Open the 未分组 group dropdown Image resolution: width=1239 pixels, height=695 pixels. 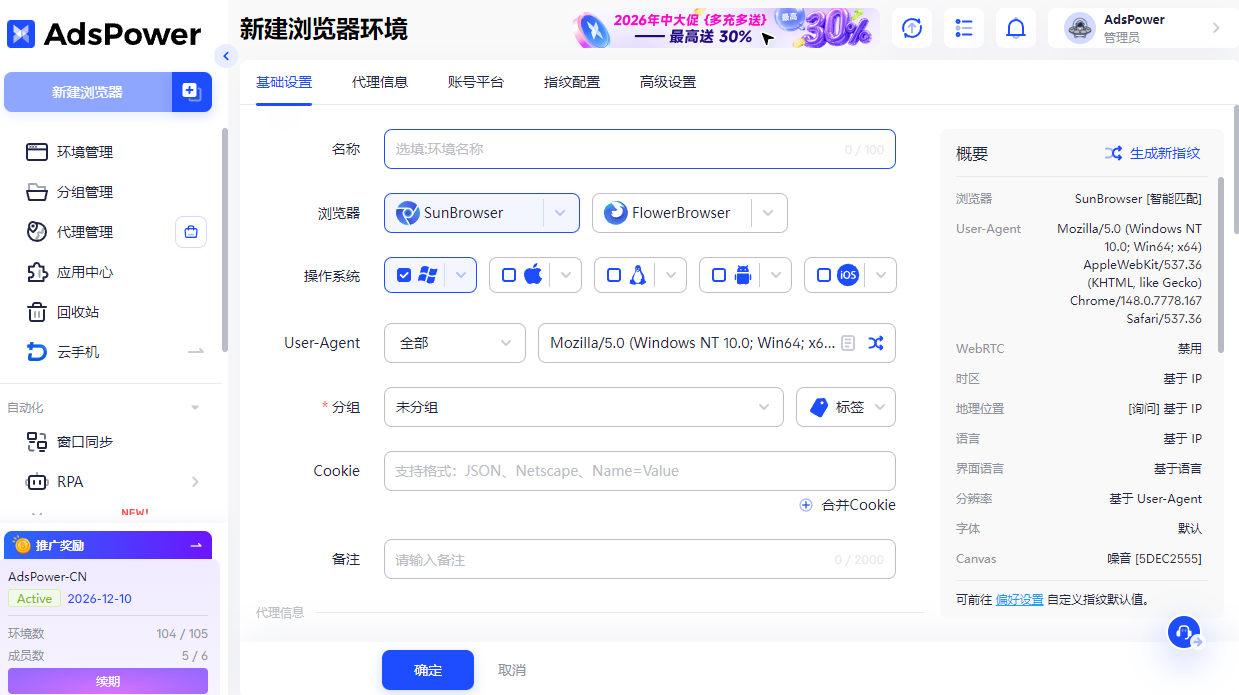(584, 407)
